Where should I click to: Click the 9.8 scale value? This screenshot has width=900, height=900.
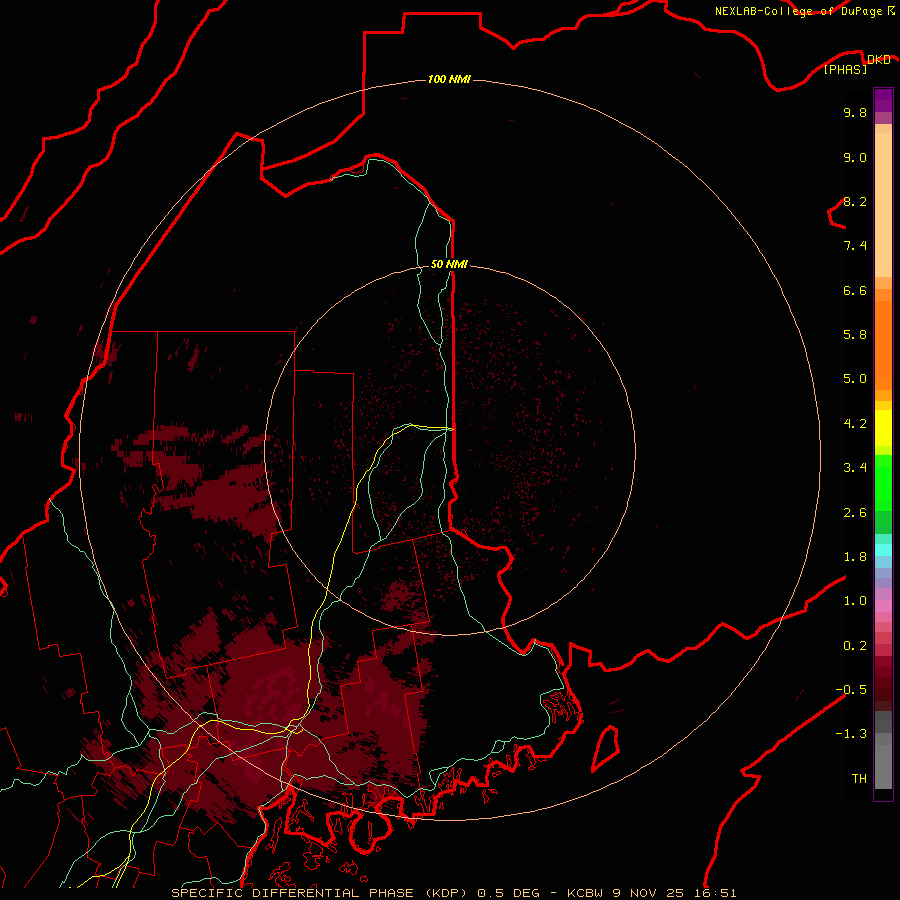[x=855, y=112]
